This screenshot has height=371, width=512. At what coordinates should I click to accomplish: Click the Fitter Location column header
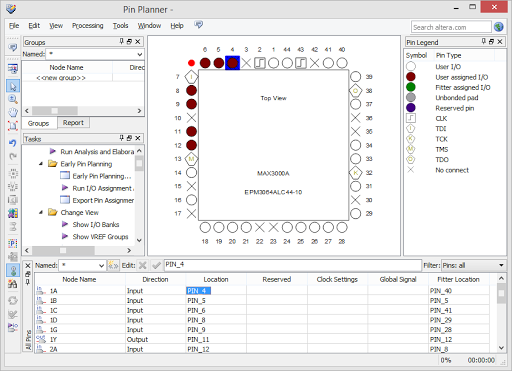(x=458, y=279)
